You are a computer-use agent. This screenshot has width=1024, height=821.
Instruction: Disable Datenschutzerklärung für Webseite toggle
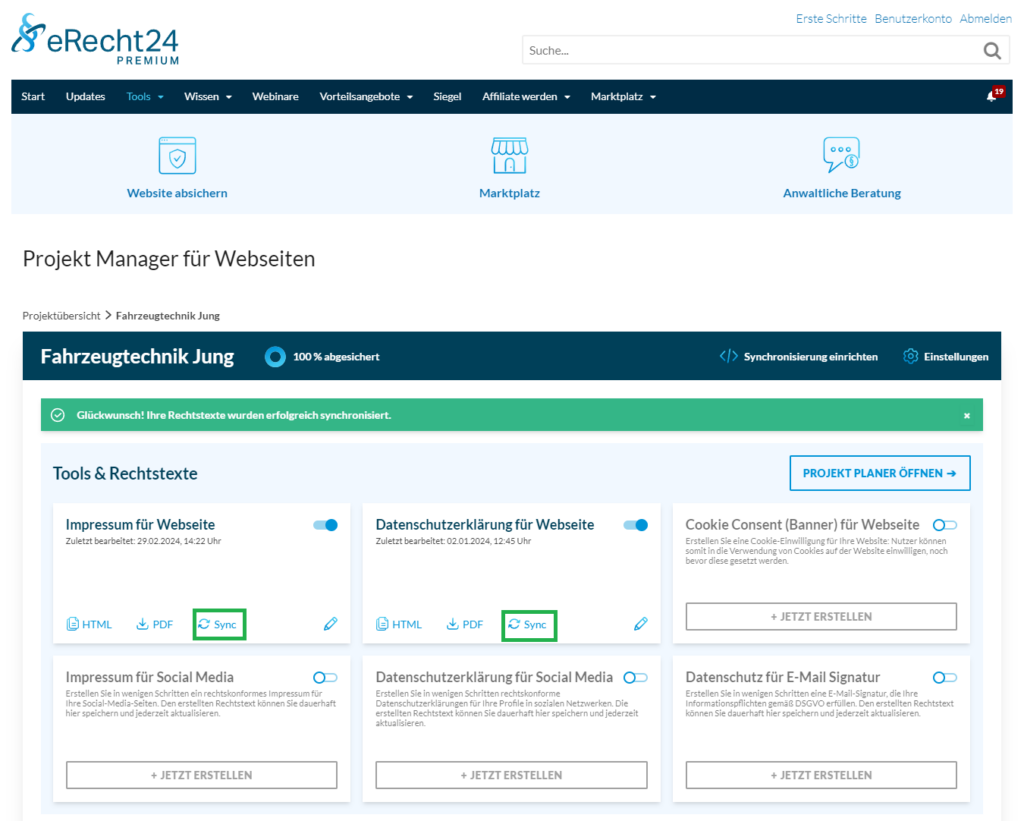point(635,525)
